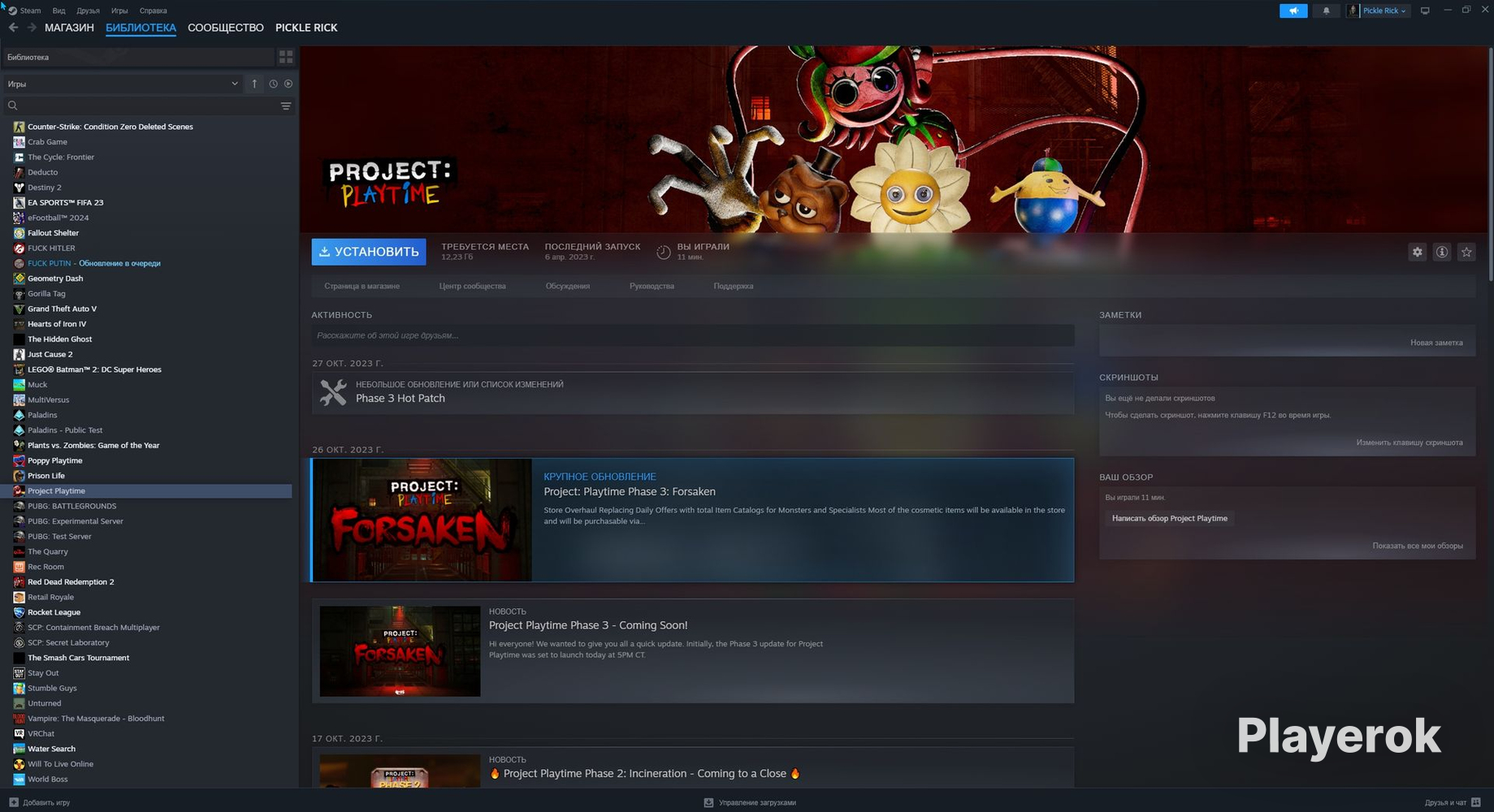Click the Steam logo in menu bar

tap(12, 11)
